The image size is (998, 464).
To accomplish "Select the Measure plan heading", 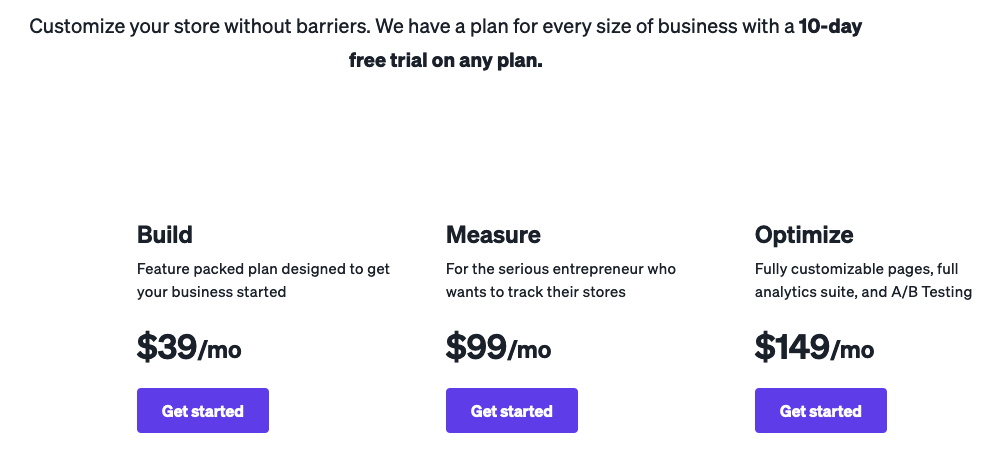I will point(493,235).
